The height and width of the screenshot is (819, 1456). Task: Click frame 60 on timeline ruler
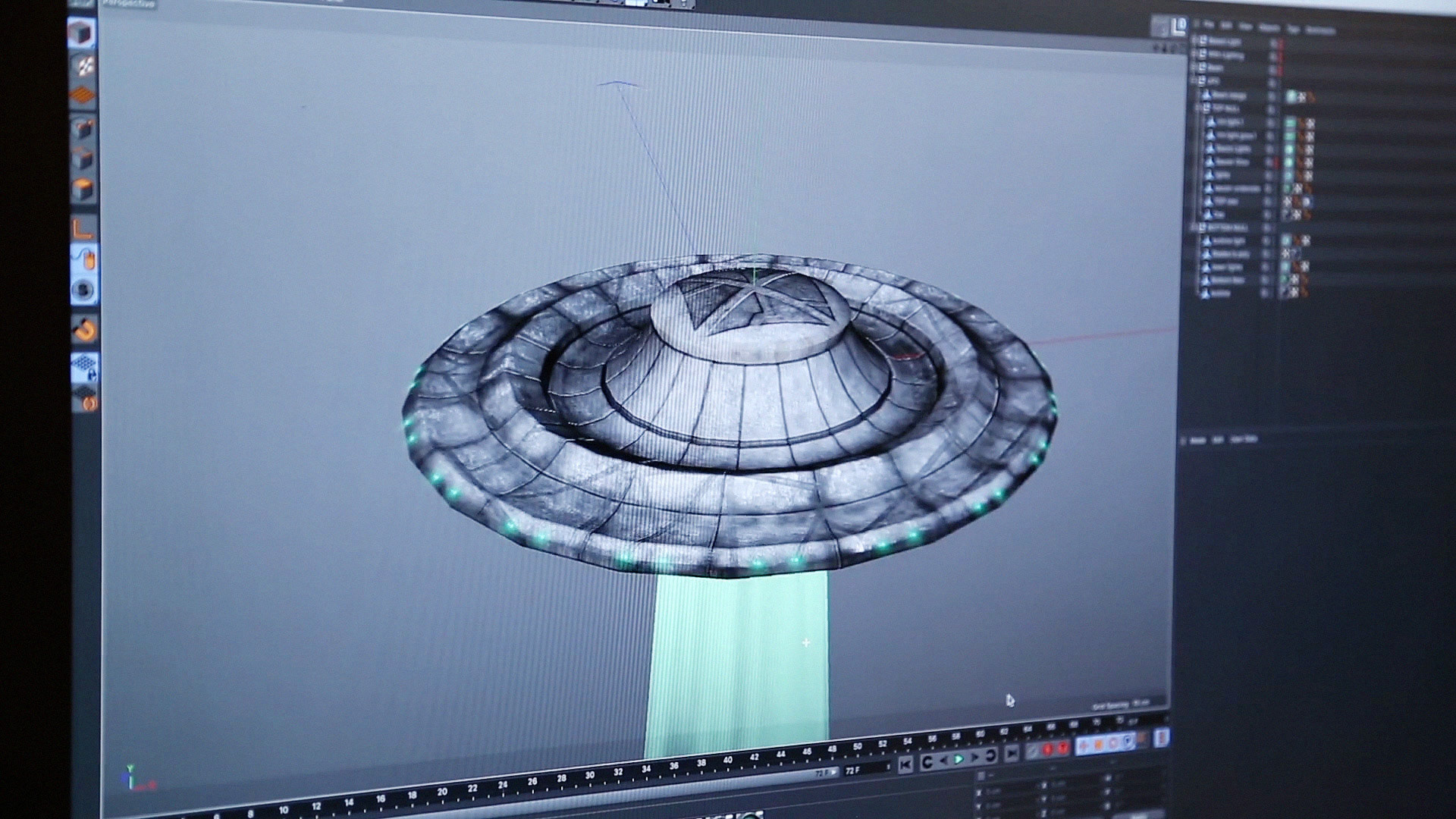click(979, 733)
